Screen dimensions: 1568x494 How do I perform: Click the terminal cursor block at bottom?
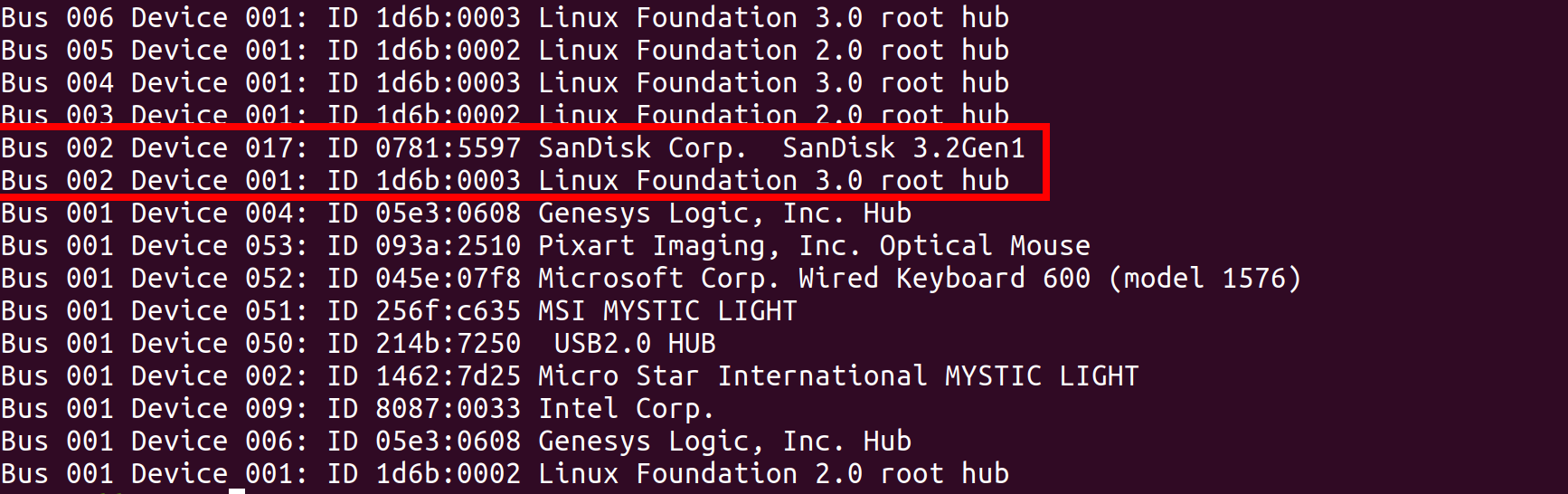click(x=237, y=491)
